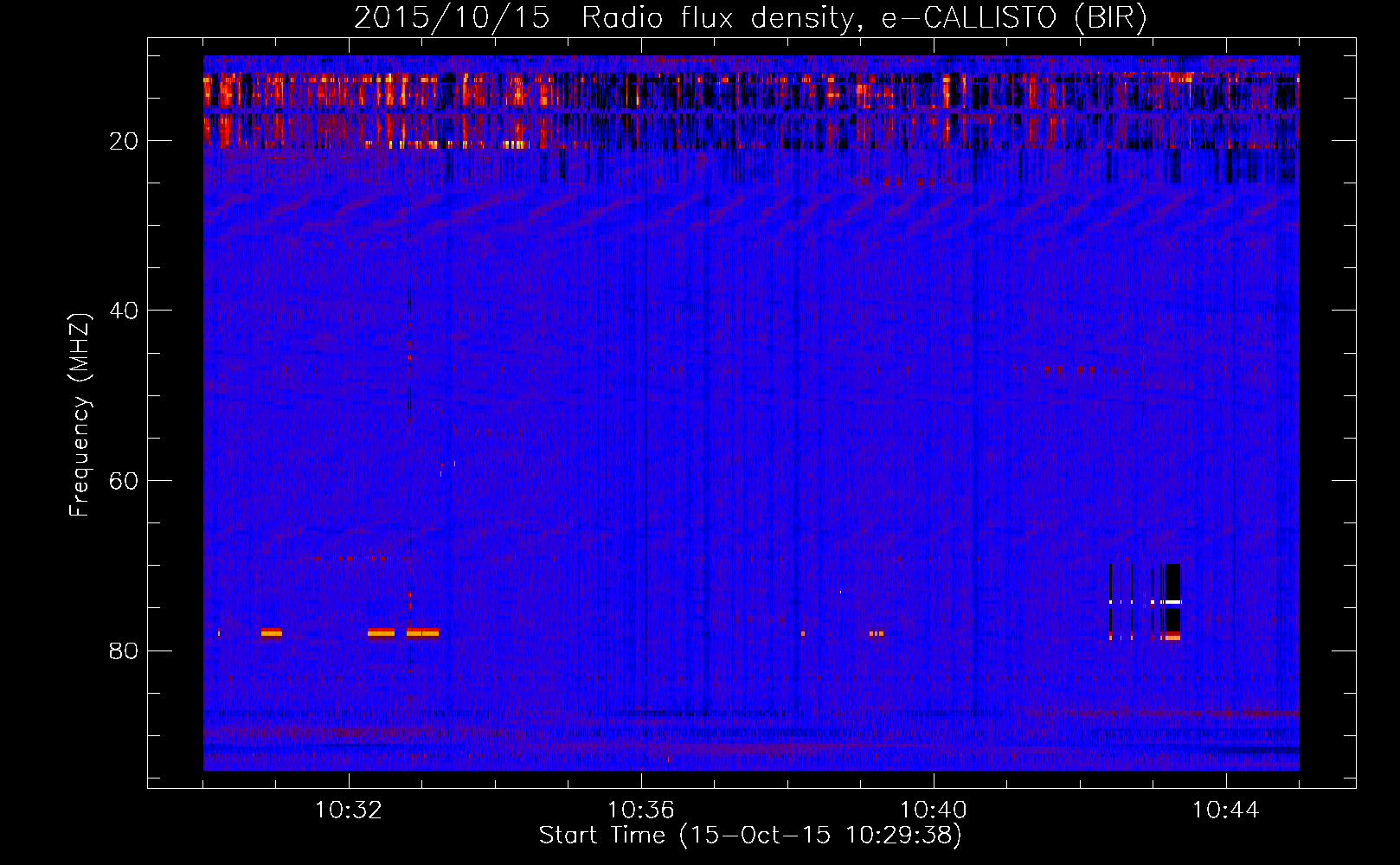This screenshot has height=865, width=1400.
Task: Click the 'Start Time (15-Oct-15 10:29:38)' label
Action: [750, 836]
